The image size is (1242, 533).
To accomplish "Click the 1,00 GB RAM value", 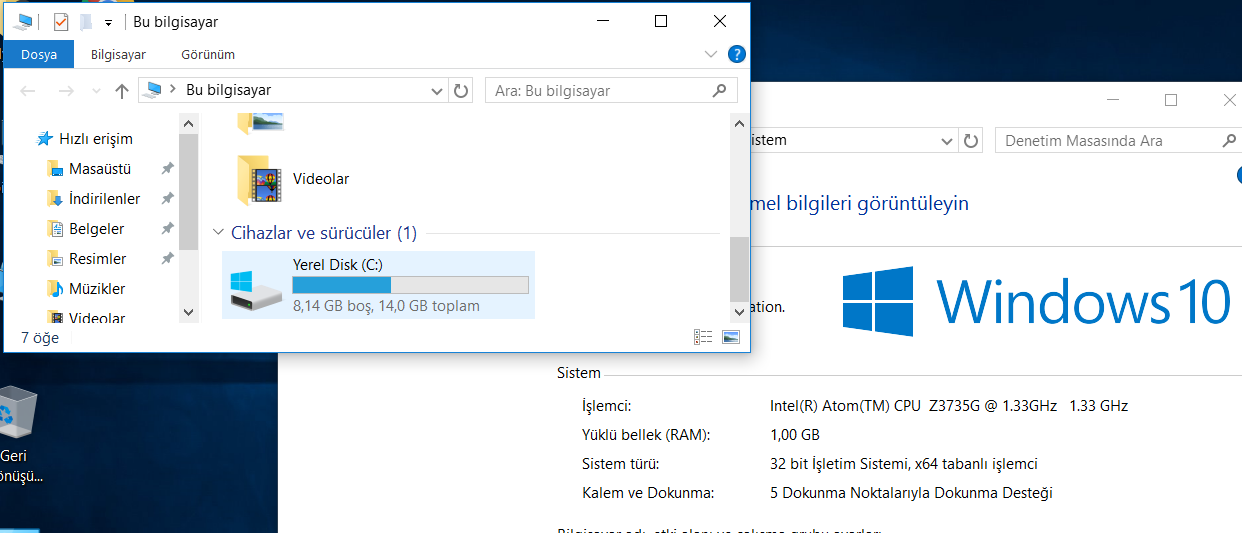I will [794, 435].
